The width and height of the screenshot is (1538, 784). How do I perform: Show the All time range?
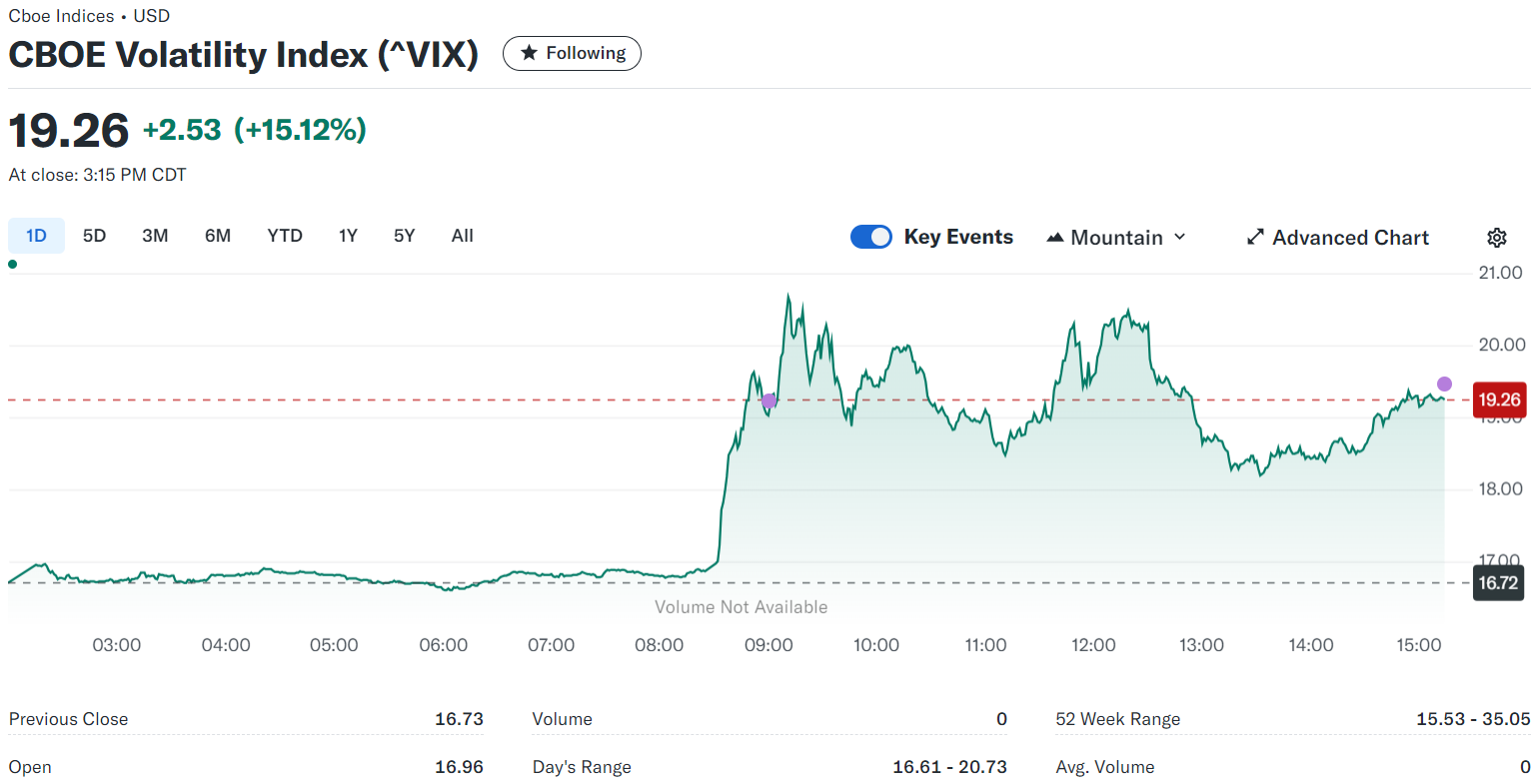(x=462, y=236)
